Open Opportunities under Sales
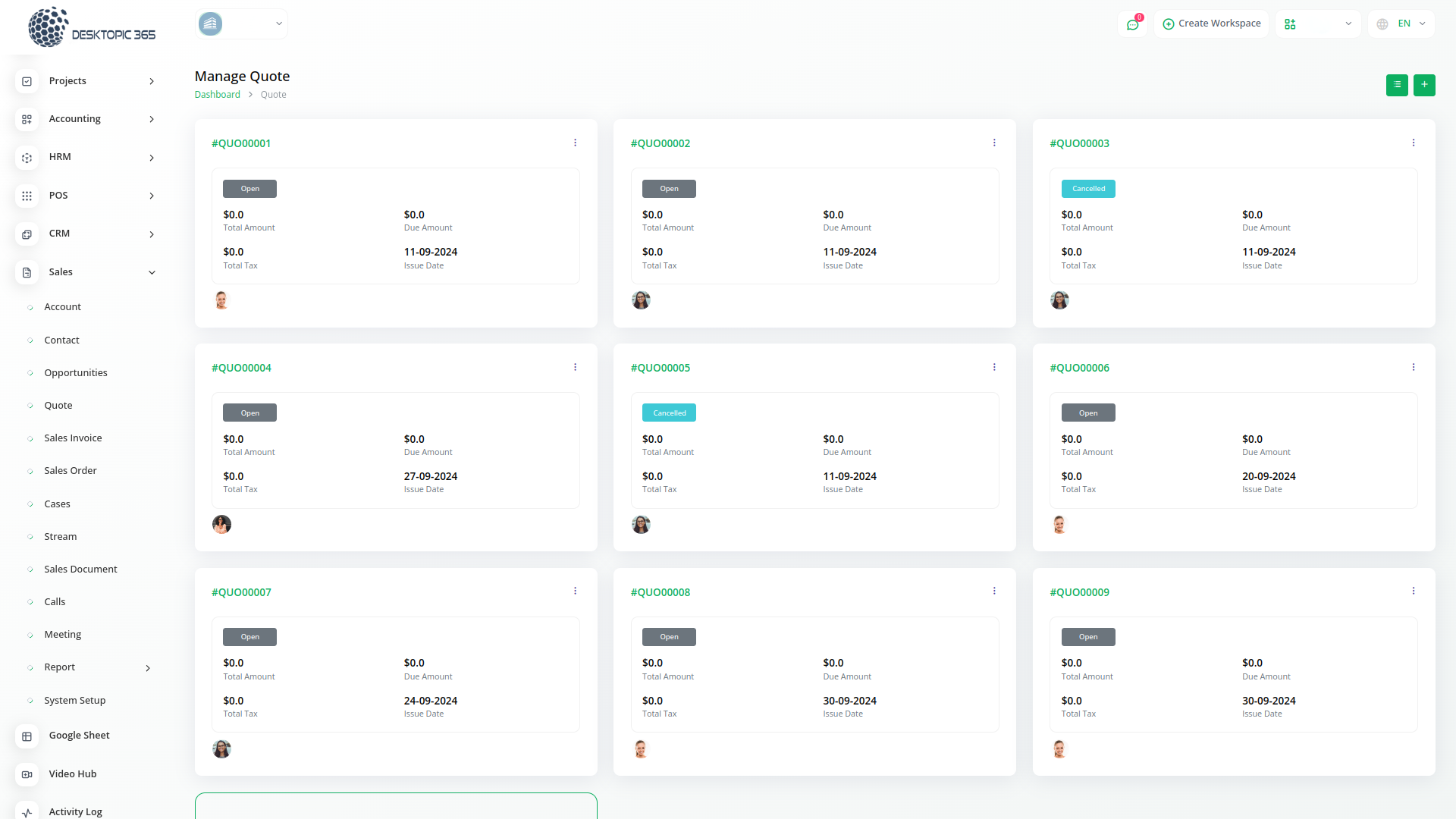Image resolution: width=1456 pixels, height=819 pixels. 76,373
